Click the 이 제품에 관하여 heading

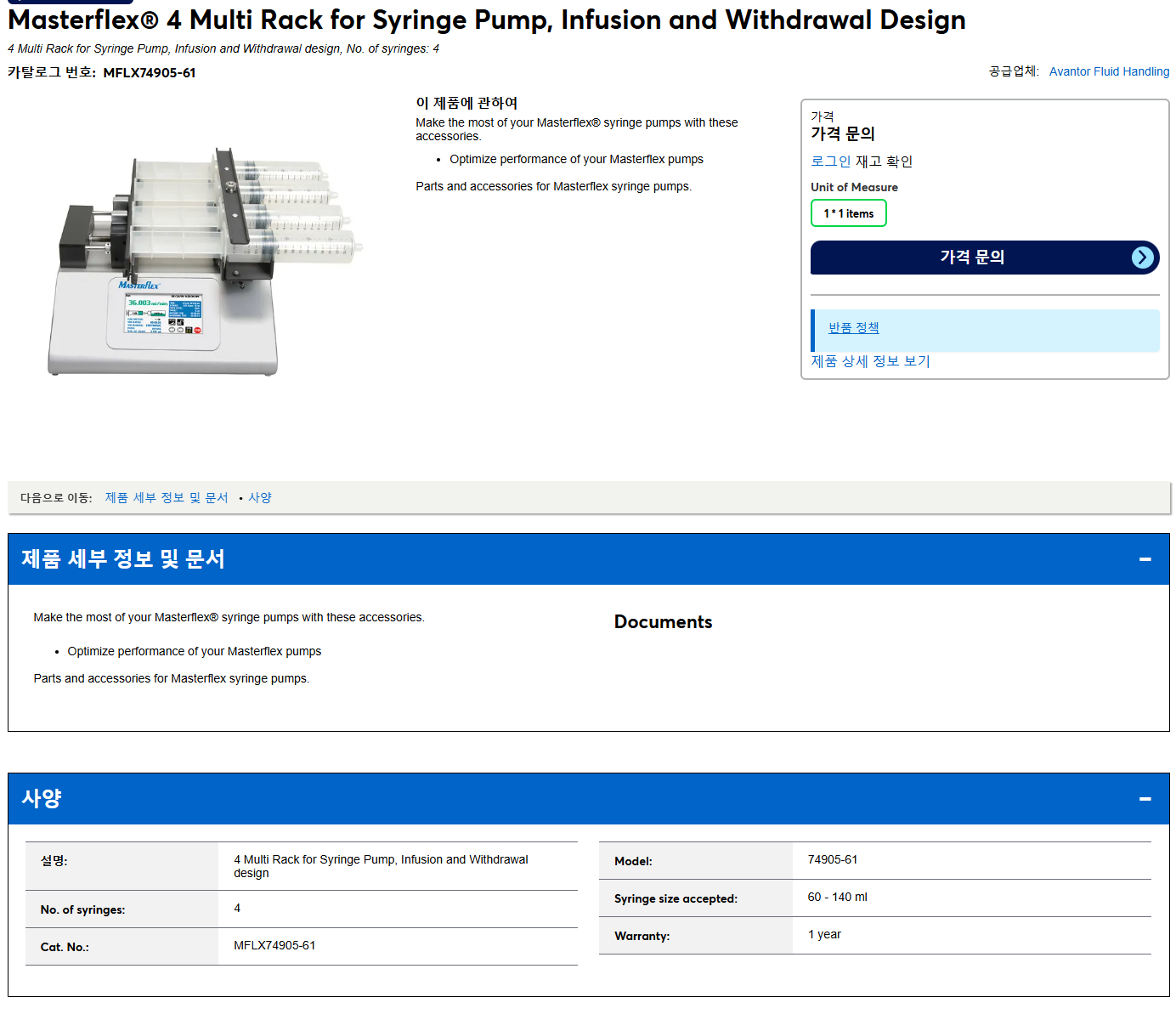tap(466, 103)
